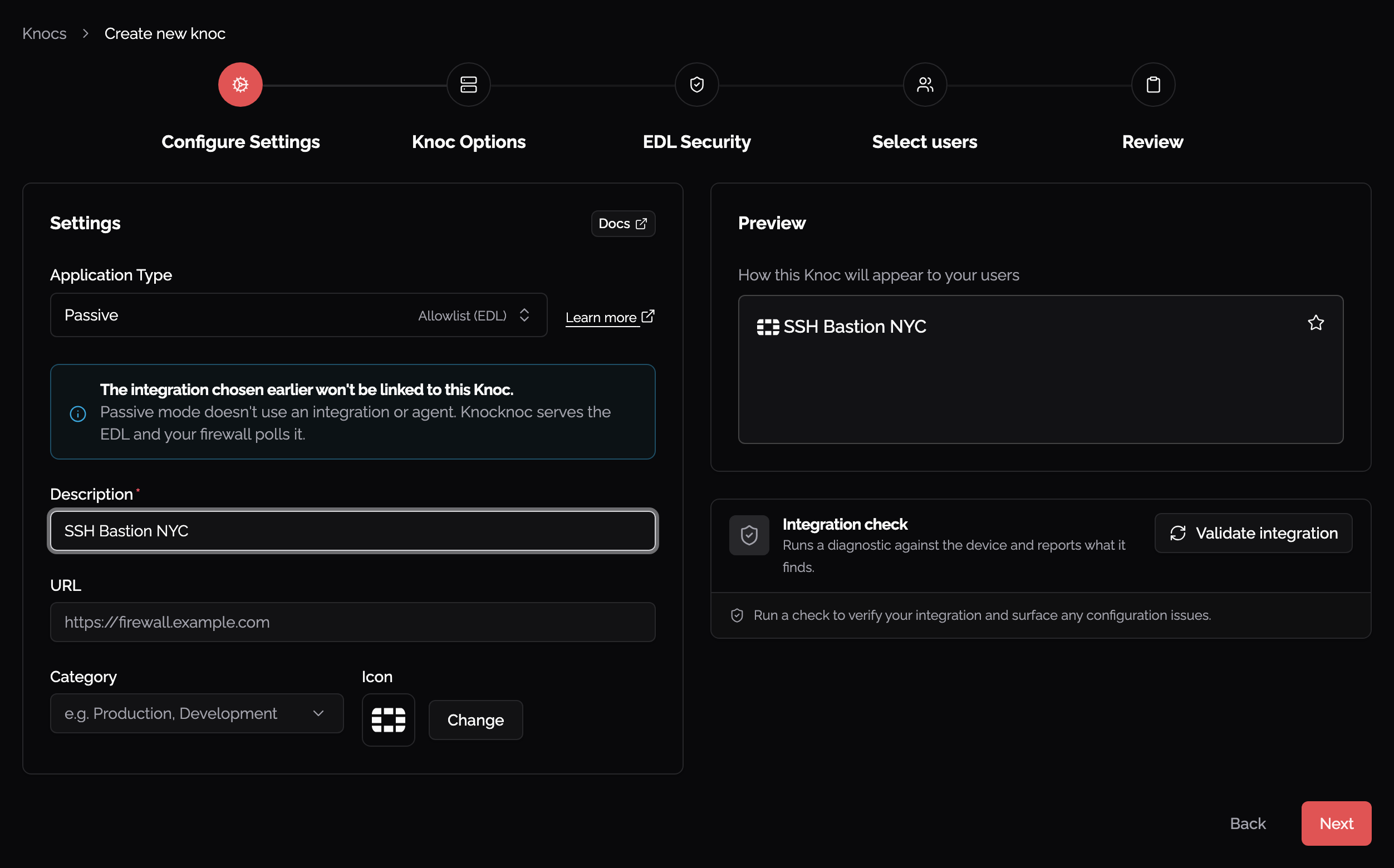Image resolution: width=1394 pixels, height=868 pixels.
Task: Go Back to the previous step
Action: pos(1247,823)
